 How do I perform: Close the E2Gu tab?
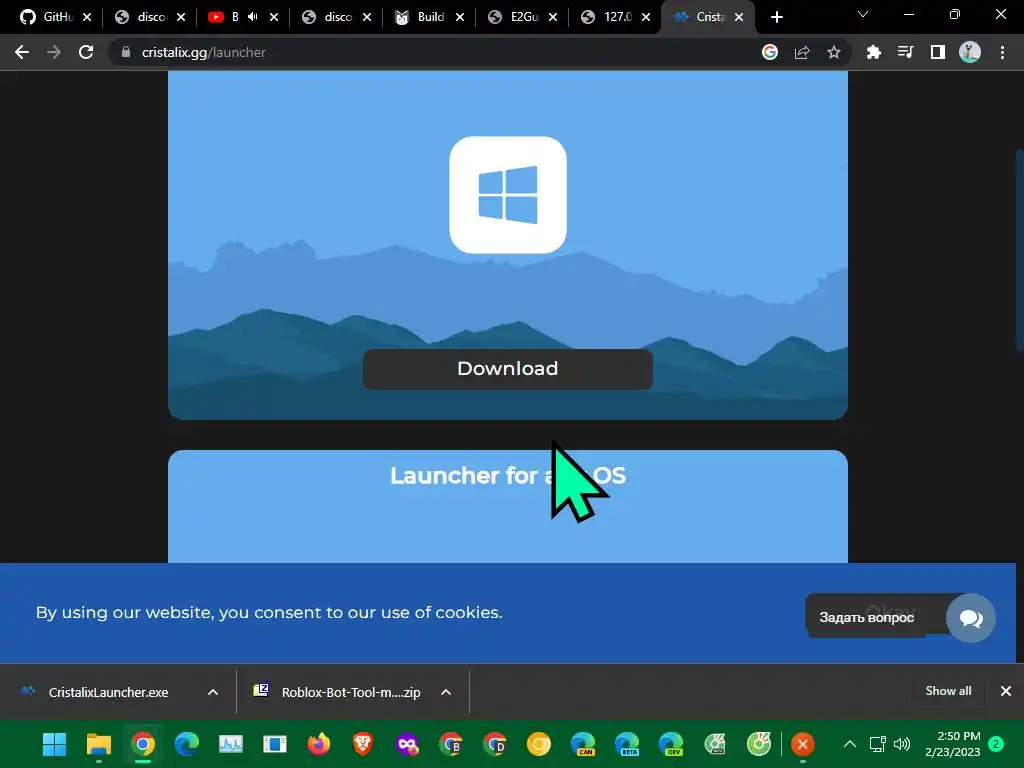click(552, 17)
